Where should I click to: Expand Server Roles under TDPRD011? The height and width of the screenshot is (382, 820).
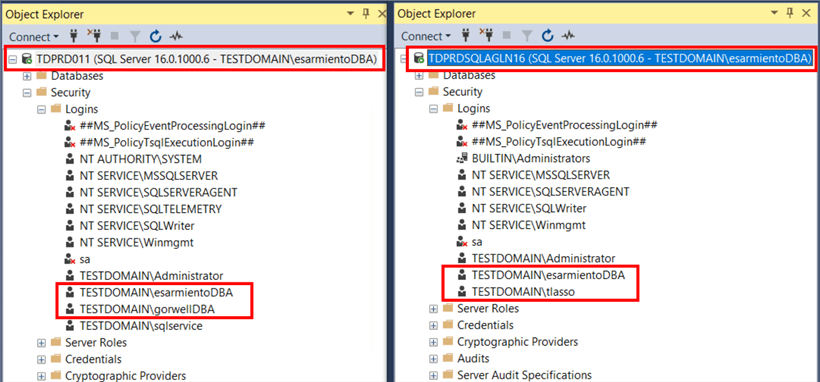41,343
